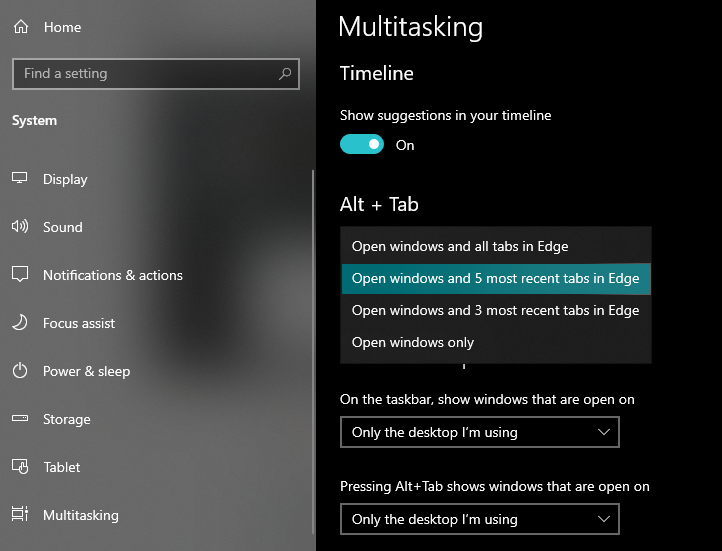Image resolution: width=722 pixels, height=551 pixels.
Task: Open Focus assist moon icon
Action: [20, 323]
